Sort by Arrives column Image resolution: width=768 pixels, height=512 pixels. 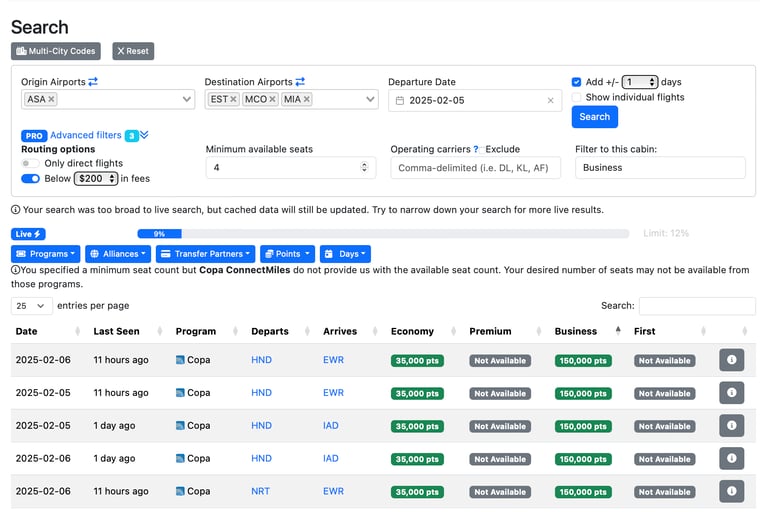375,332
